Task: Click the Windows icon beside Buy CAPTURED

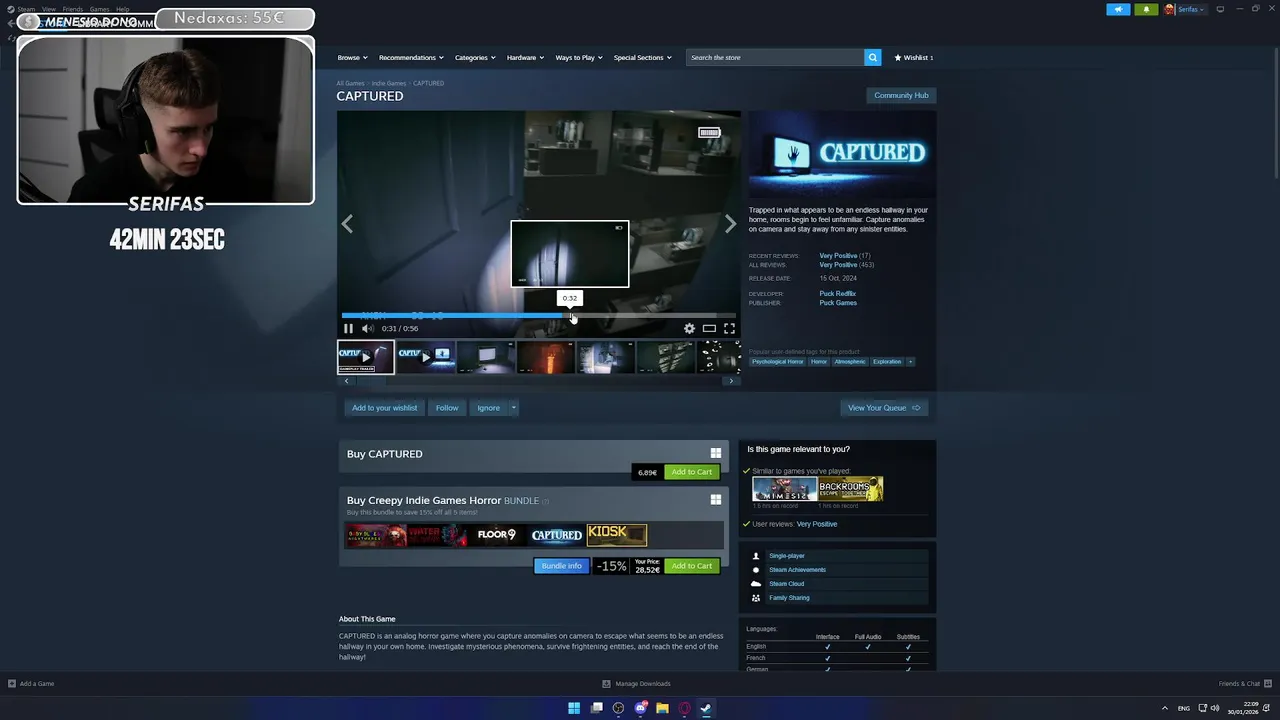Action: tap(715, 453)
